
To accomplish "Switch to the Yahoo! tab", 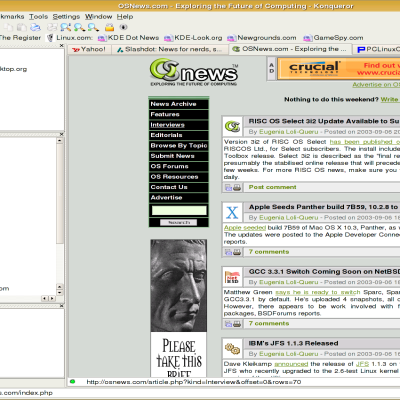I will point(89,49).
